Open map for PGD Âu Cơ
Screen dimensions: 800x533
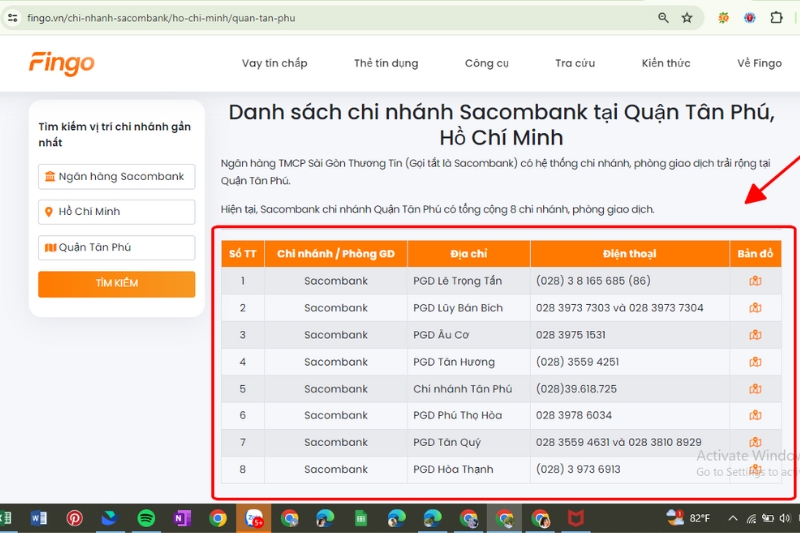click(755, 335)
